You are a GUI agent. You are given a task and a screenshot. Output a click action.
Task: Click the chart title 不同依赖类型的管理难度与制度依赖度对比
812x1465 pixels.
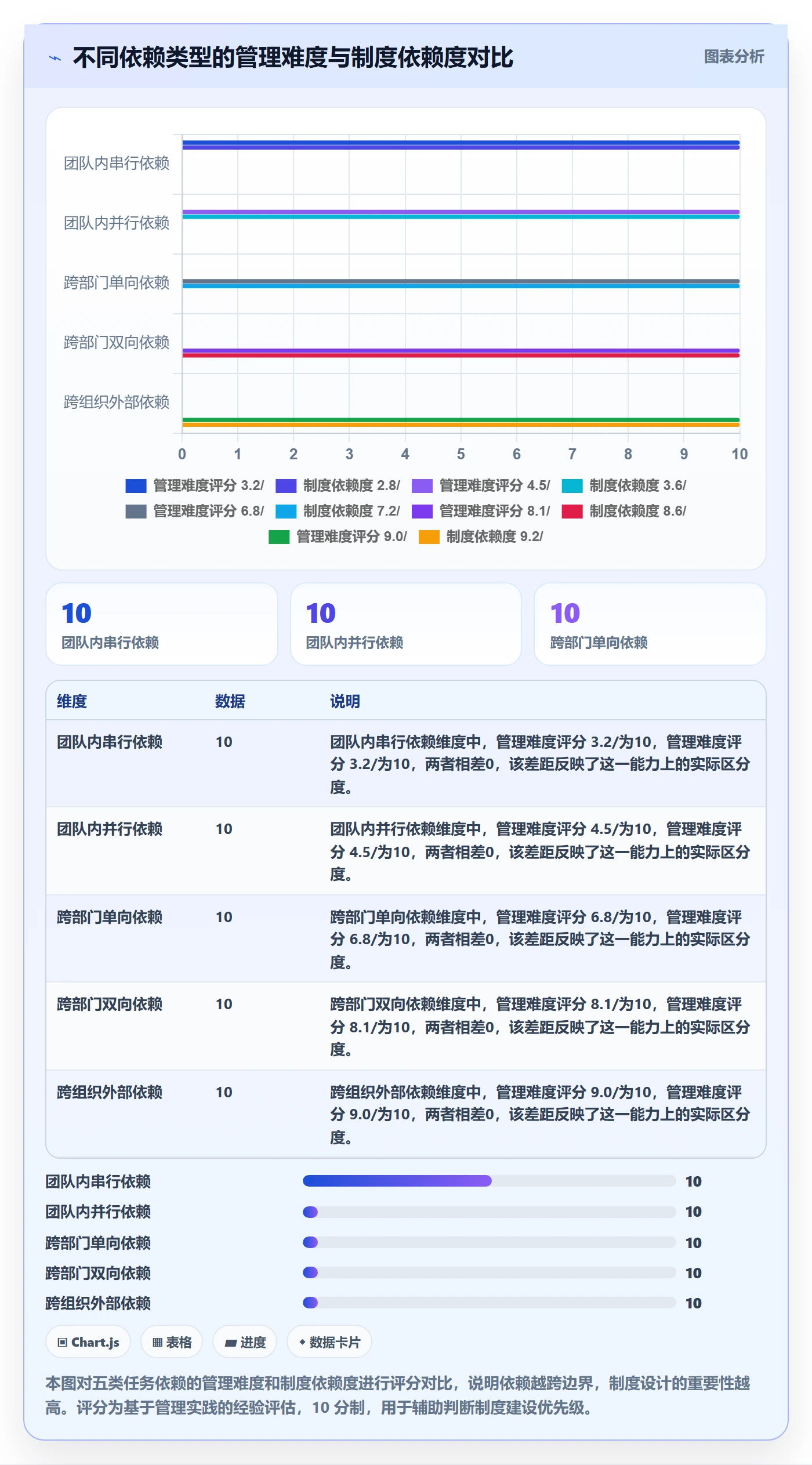293,57
